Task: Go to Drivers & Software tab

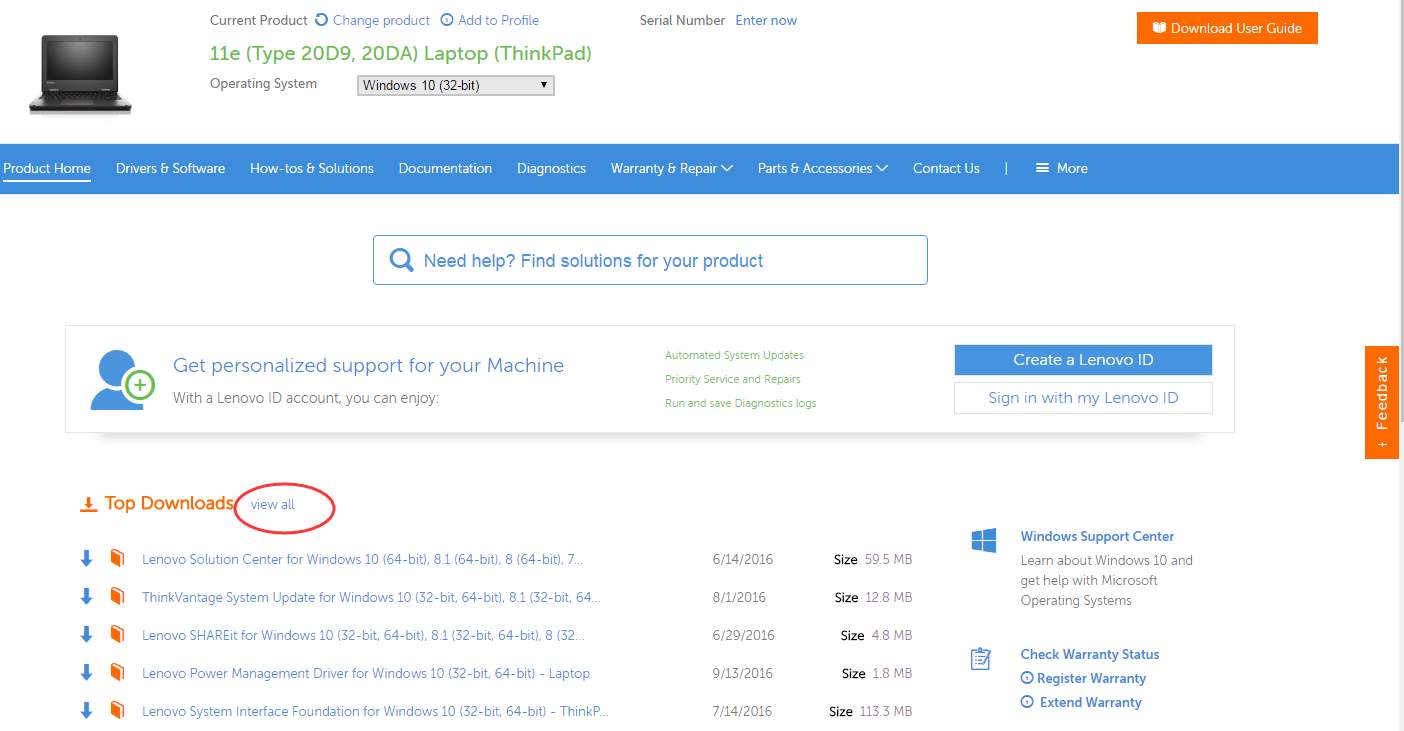Action: [x=170, y=168]
